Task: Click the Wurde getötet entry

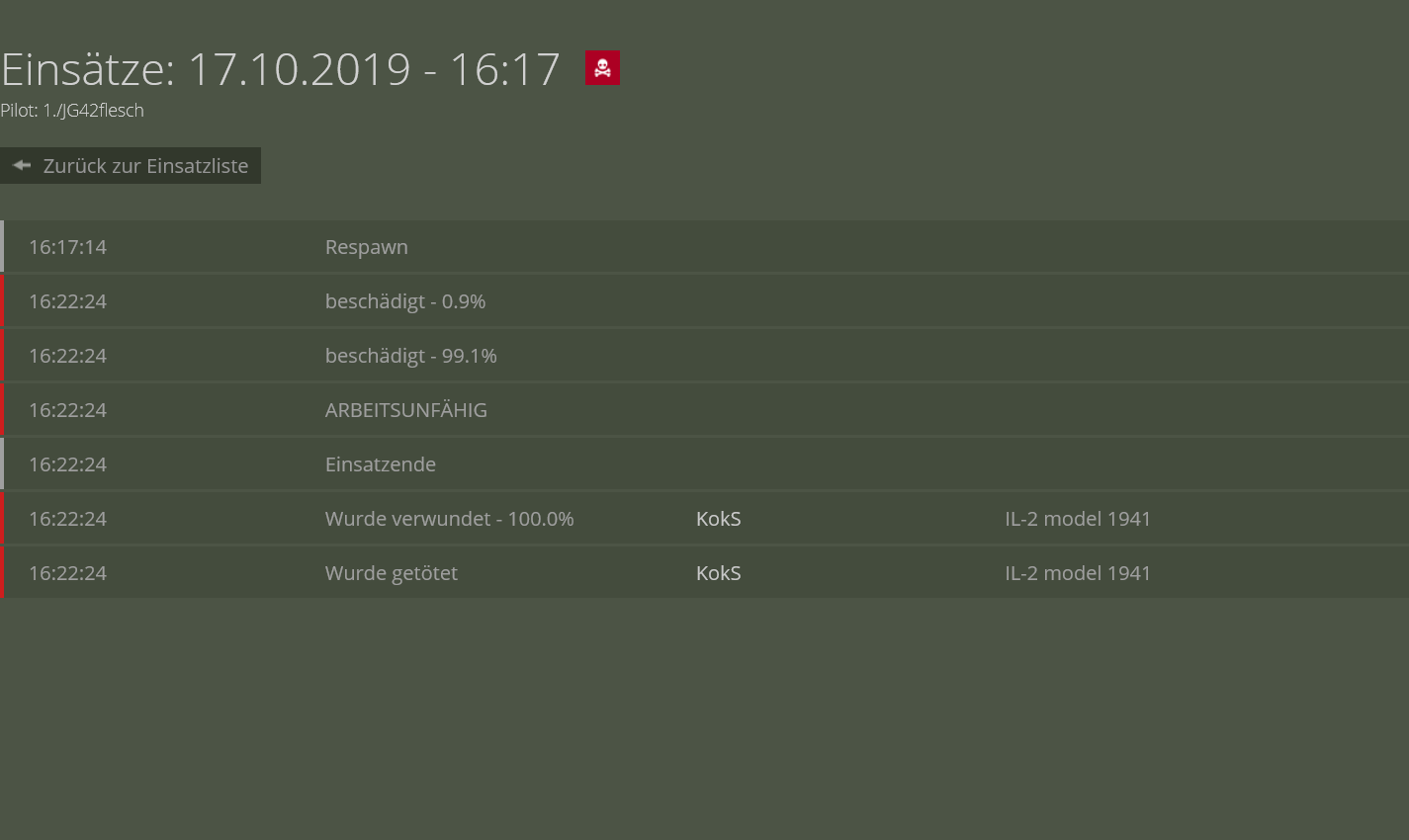Action: 392,573
